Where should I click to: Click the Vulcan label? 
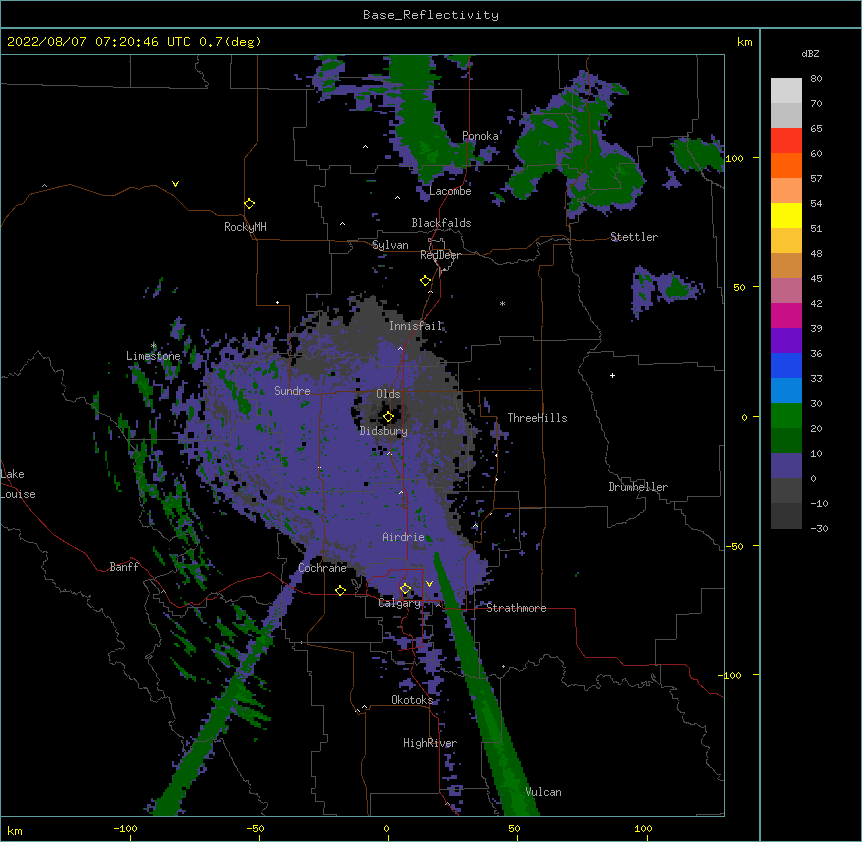click(x=543, y=792)
